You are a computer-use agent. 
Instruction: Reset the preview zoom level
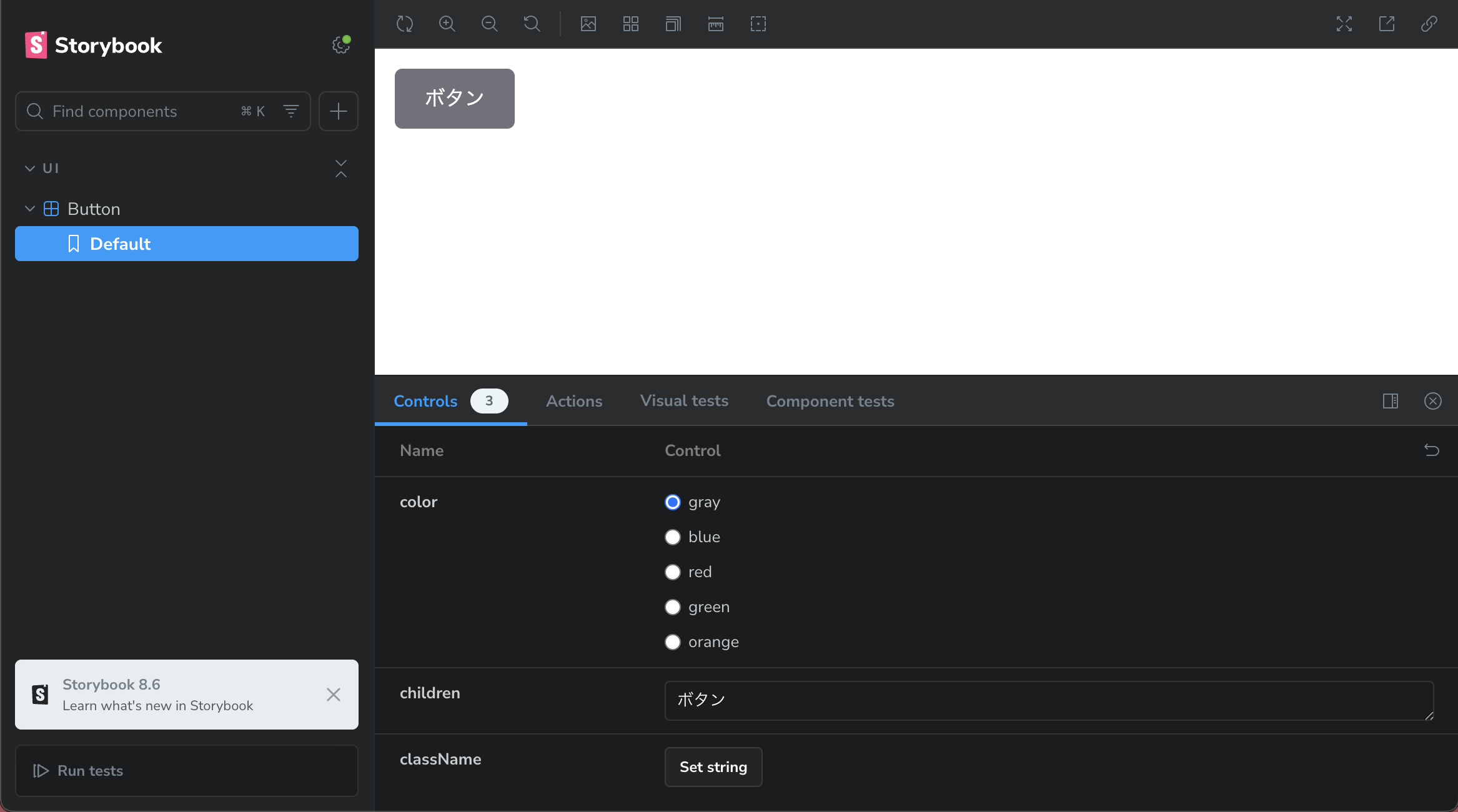tap(532, 24)
